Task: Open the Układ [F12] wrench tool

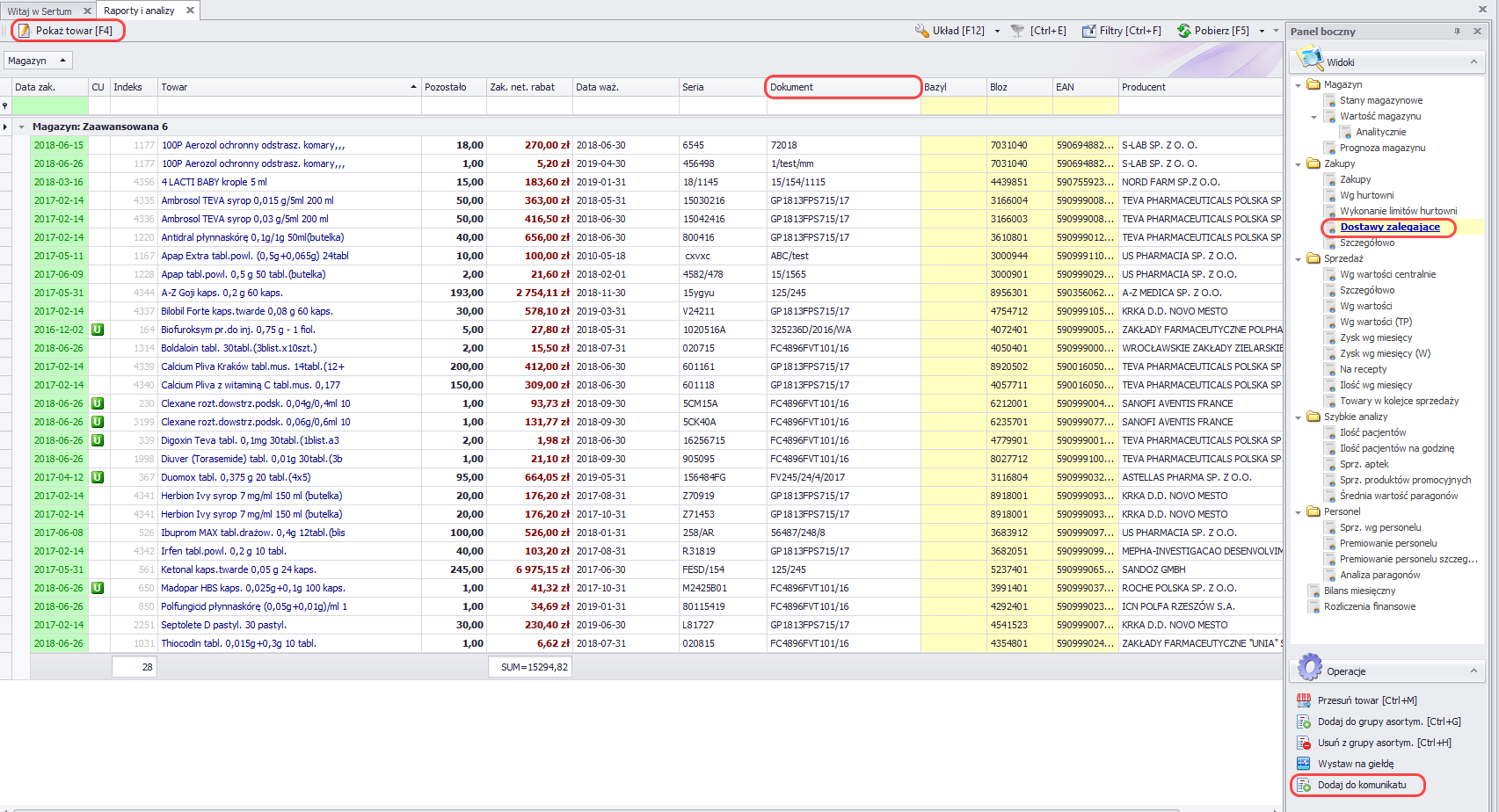Action: 921,31
